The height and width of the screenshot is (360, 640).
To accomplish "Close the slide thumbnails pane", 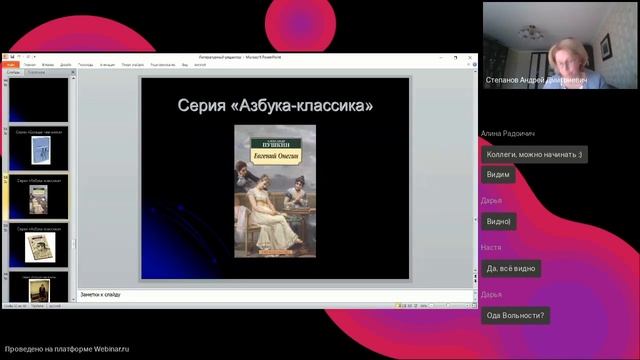I will point(73,72).
